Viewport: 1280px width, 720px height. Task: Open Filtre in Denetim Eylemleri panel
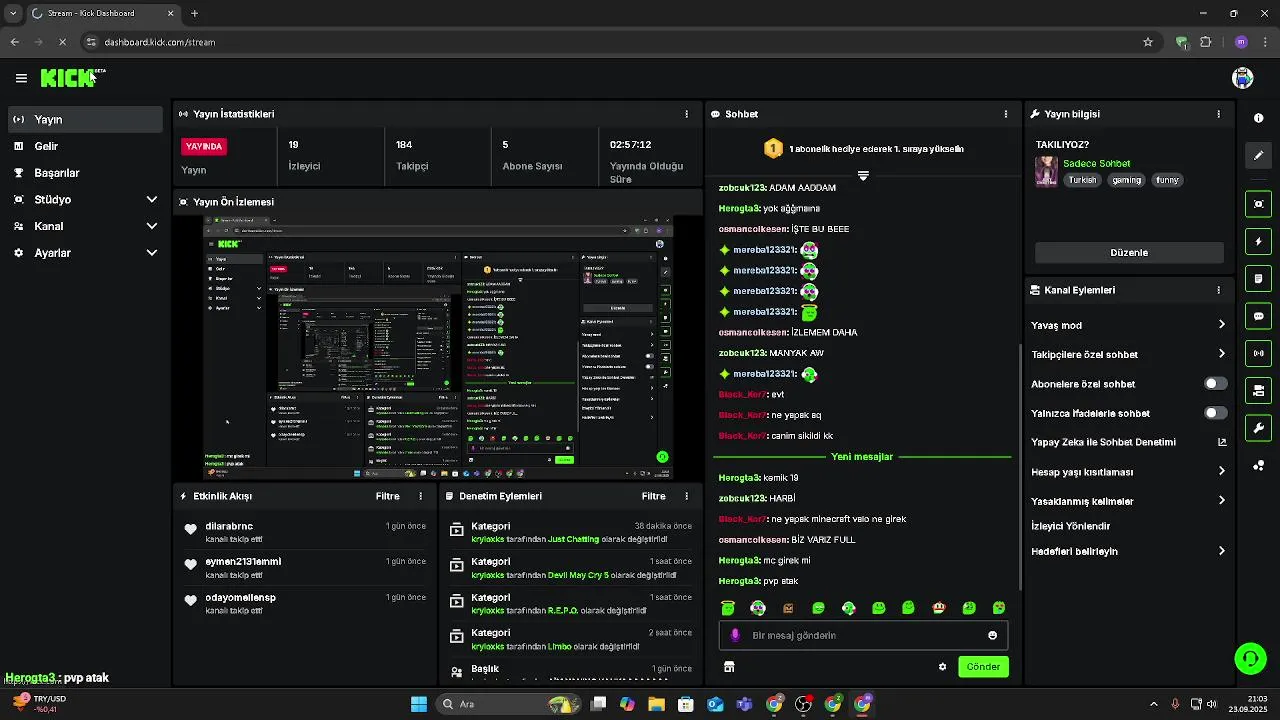tap(653, 496)
